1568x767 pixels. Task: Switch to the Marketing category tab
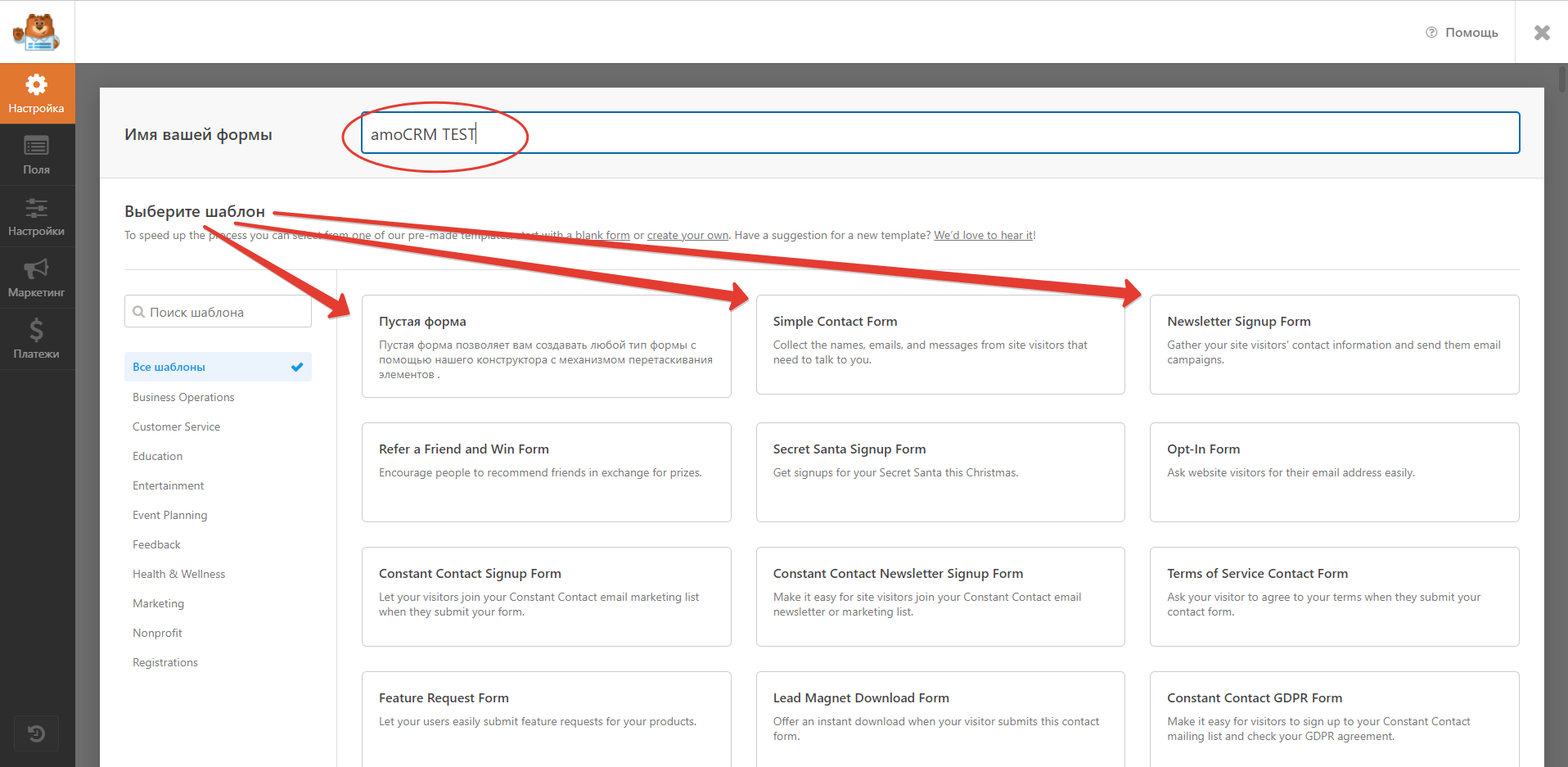coord(158,603)
